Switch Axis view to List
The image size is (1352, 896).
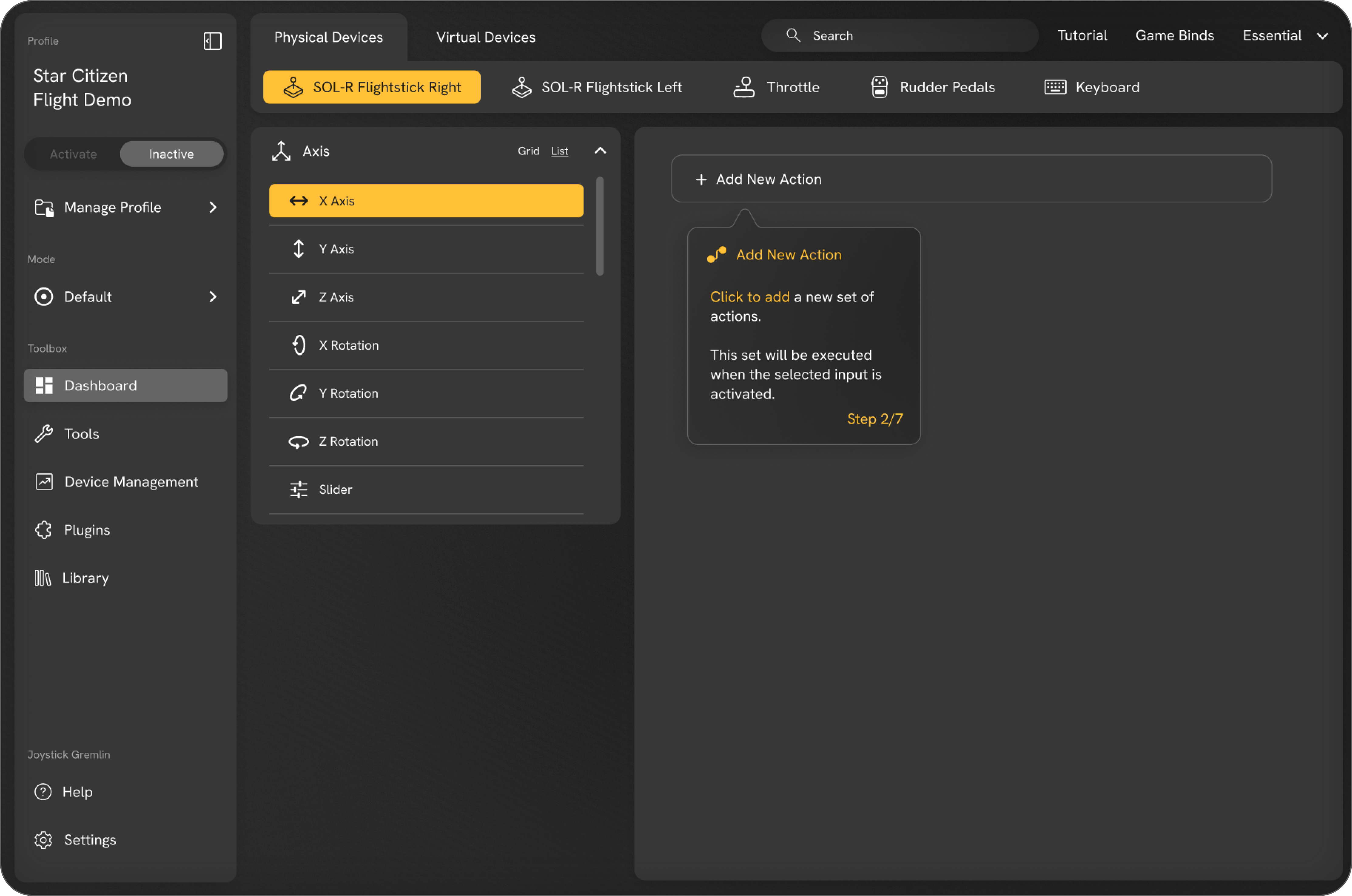tap(559, 151)
